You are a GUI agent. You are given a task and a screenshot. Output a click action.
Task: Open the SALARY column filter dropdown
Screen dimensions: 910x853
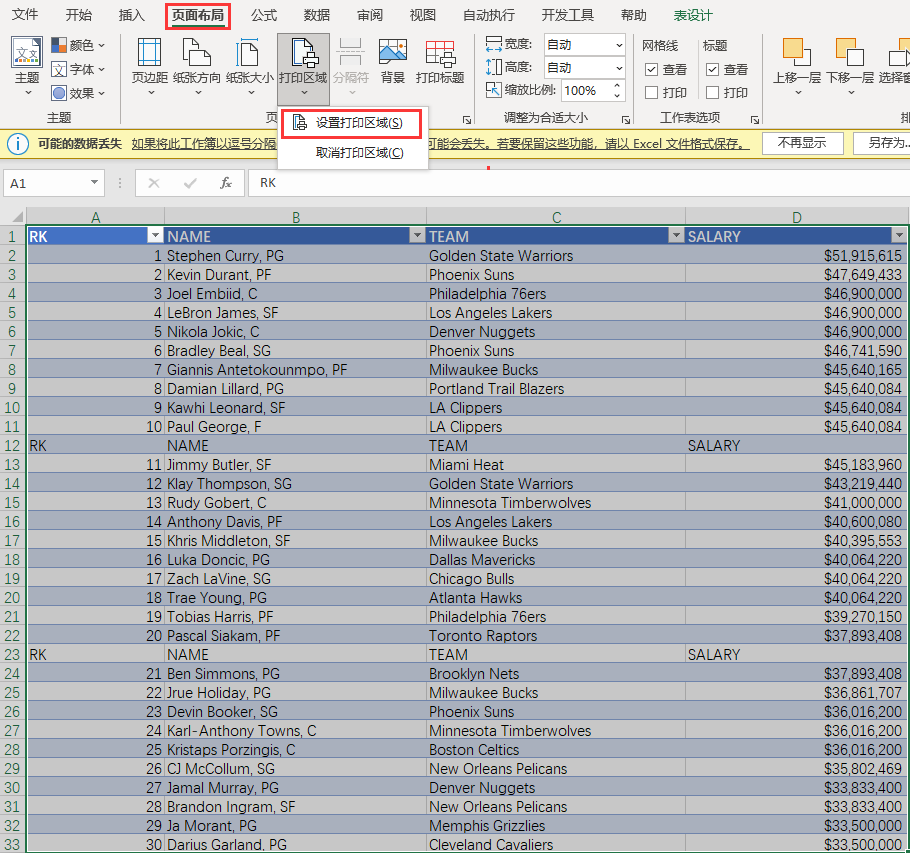898,236
